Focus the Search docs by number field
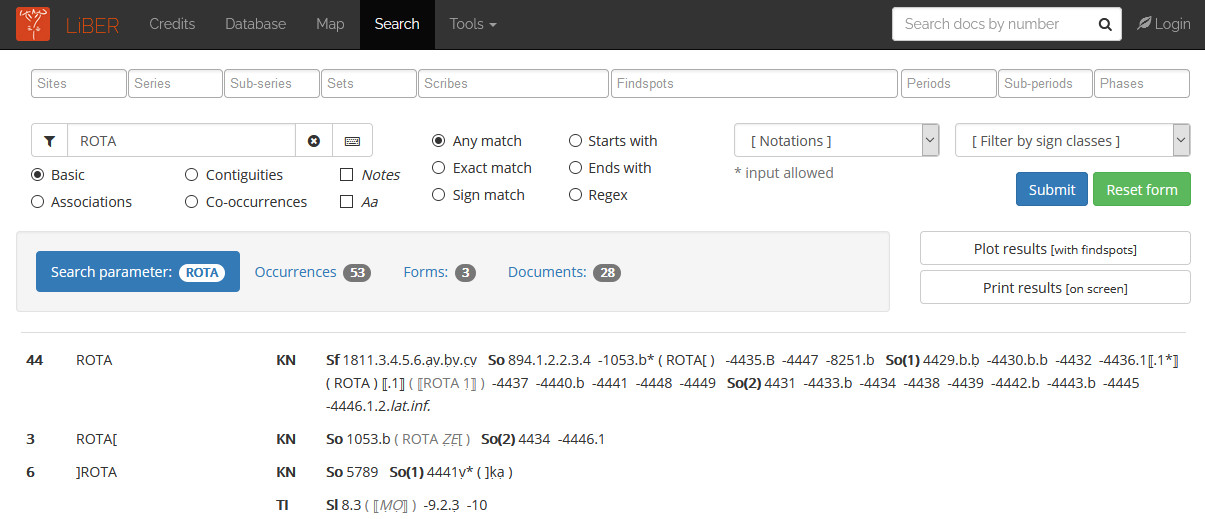This screenshot has height=519, width=1205. [x=990, y=24]
